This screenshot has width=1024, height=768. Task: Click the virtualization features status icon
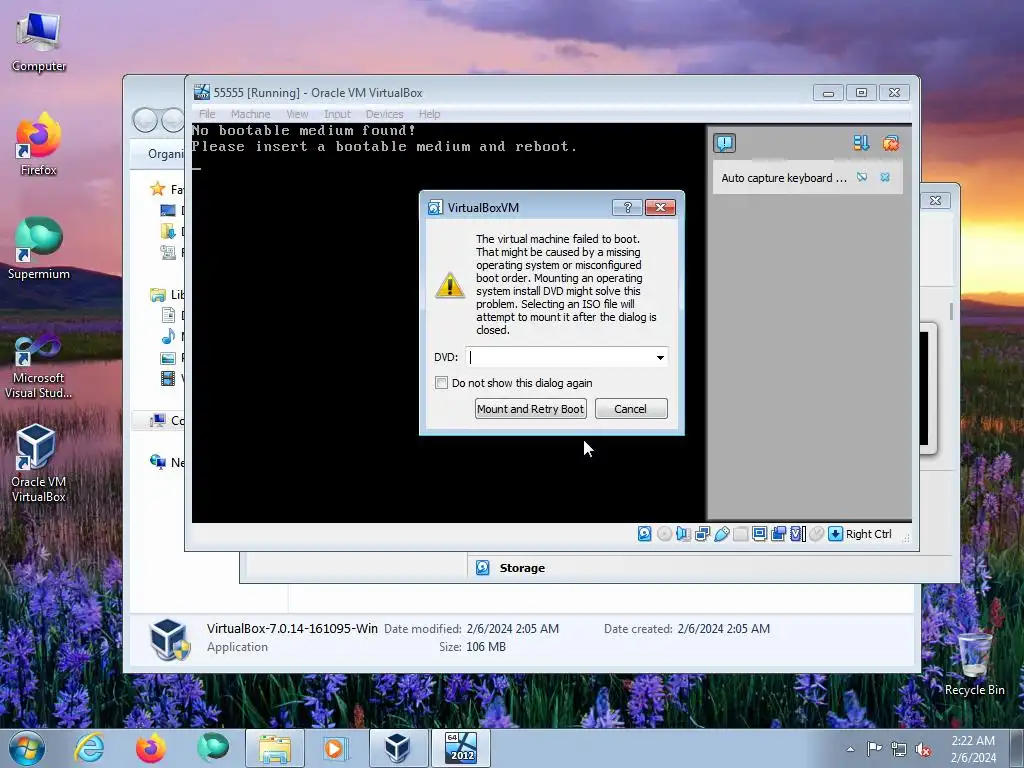(x=797, y=534)
